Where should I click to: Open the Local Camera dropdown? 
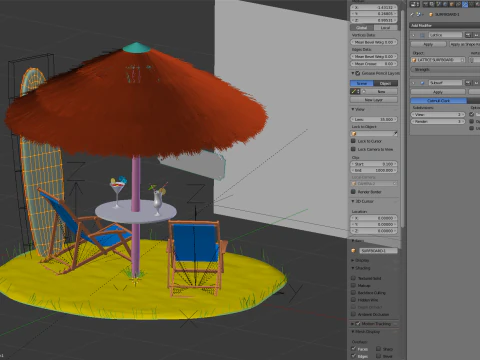tap(374, 184)
